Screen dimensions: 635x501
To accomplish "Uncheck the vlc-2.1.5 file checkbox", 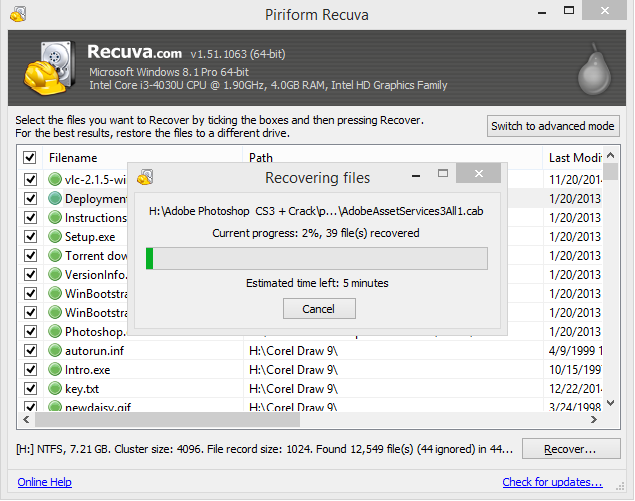I will pos(30,179).
